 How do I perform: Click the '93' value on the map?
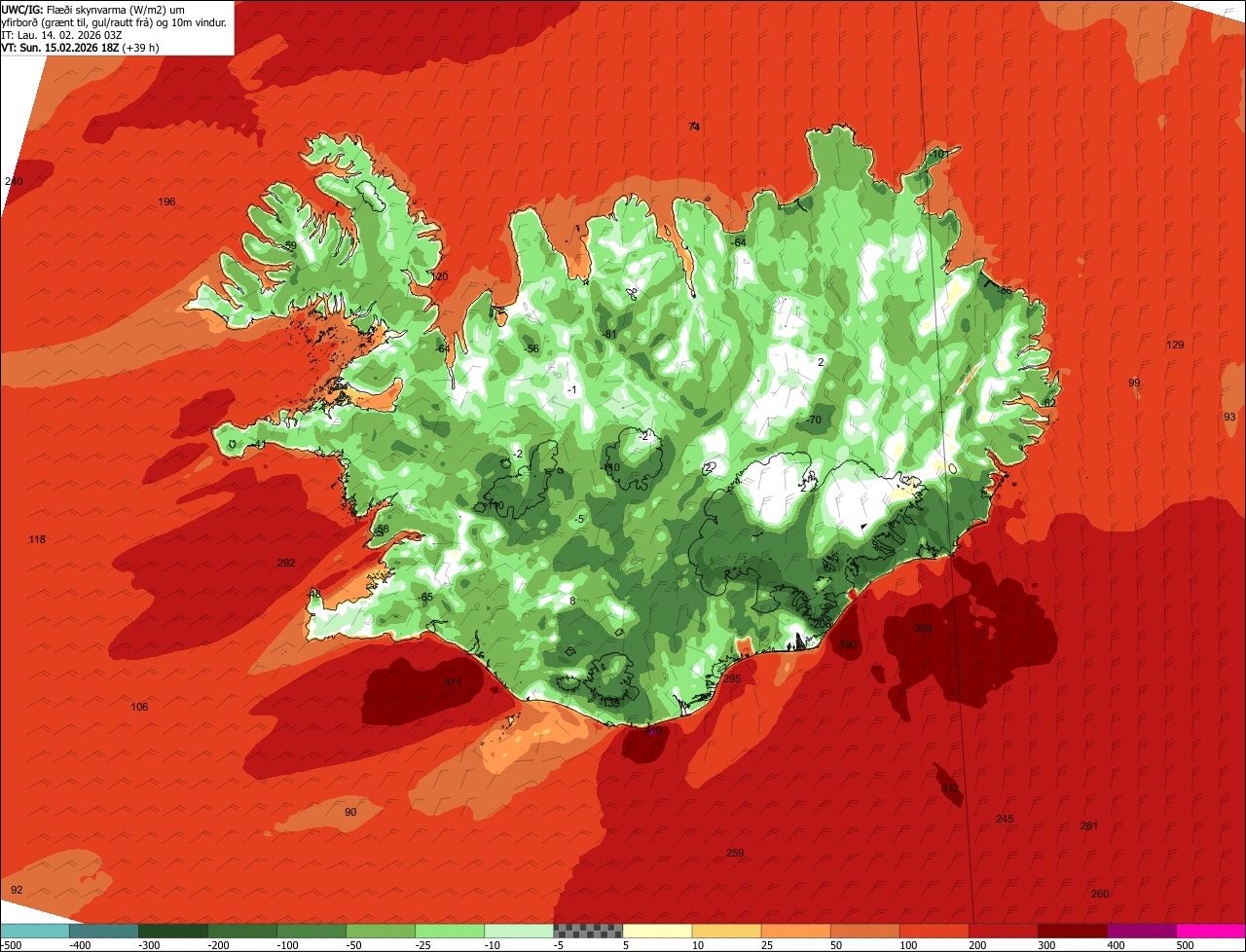1229,417
